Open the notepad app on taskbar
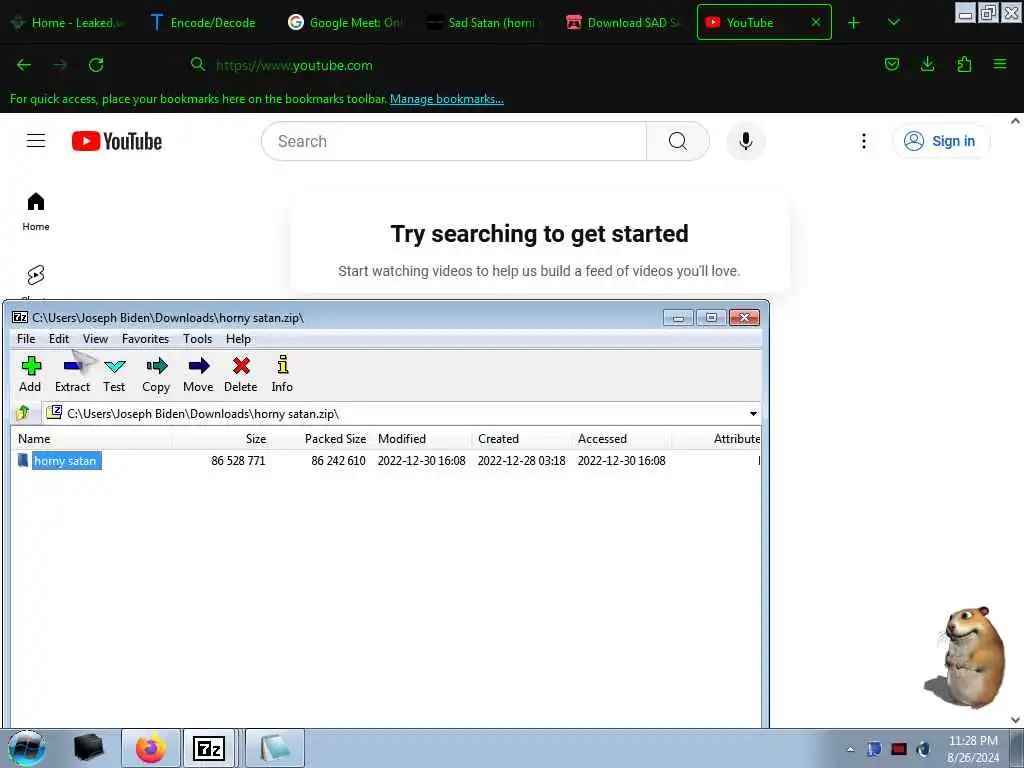The width and height of the screenshot is (1024, 768). pos(275,748)
